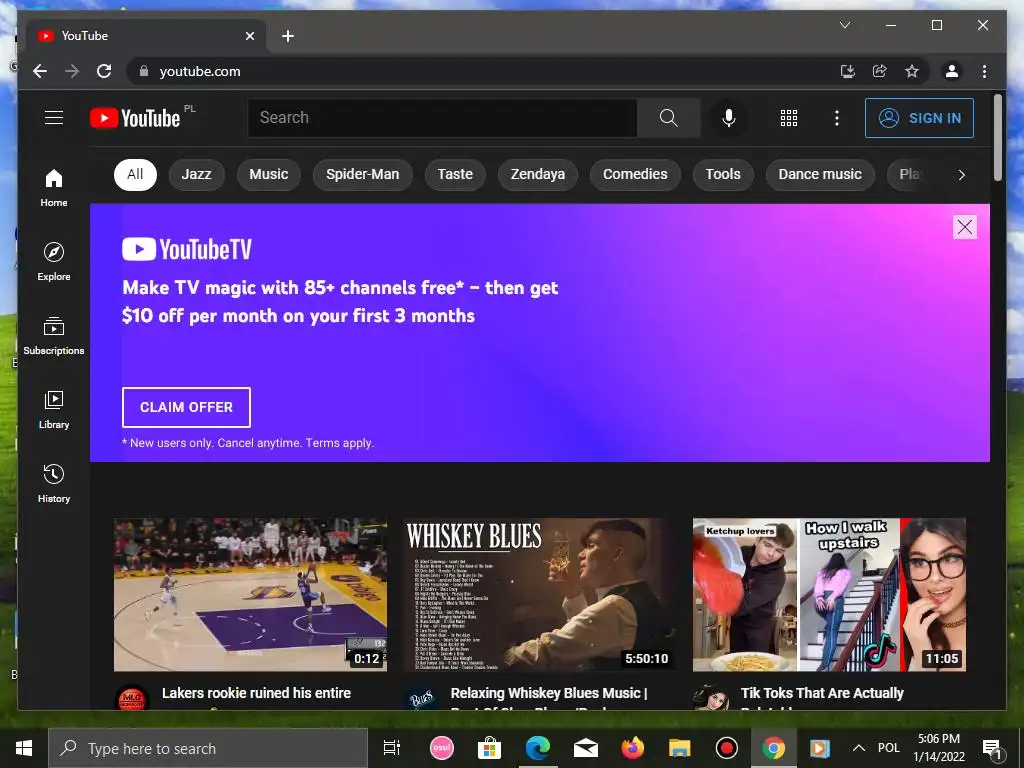The height and width of the screenshot is (768, 1024).
Task: Click the POL language indicator
Action: click(888, 748)
